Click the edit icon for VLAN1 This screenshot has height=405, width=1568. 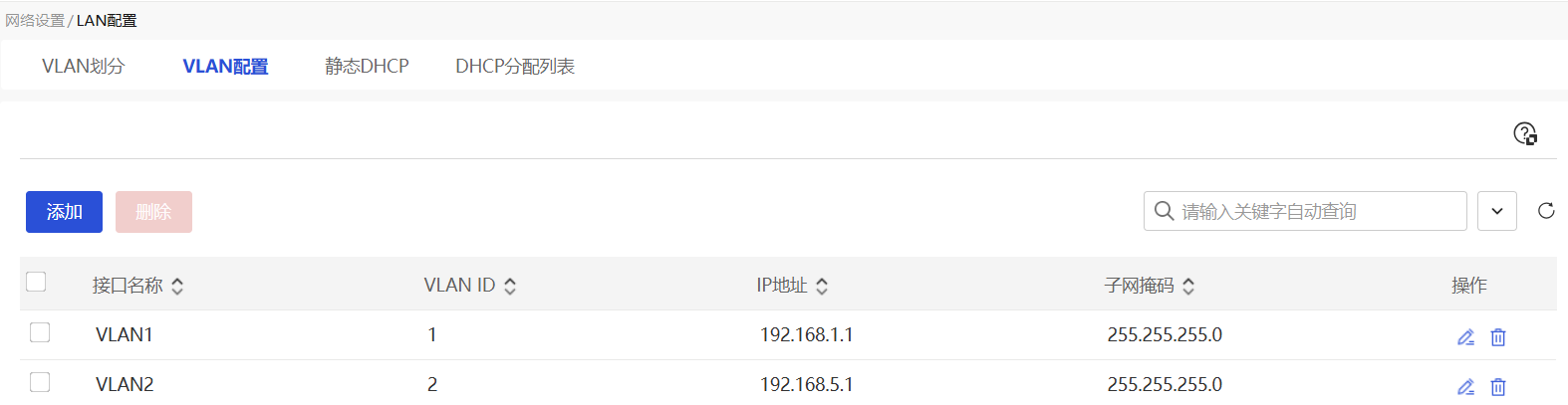pyautogui.click(x=1465, y=337)
